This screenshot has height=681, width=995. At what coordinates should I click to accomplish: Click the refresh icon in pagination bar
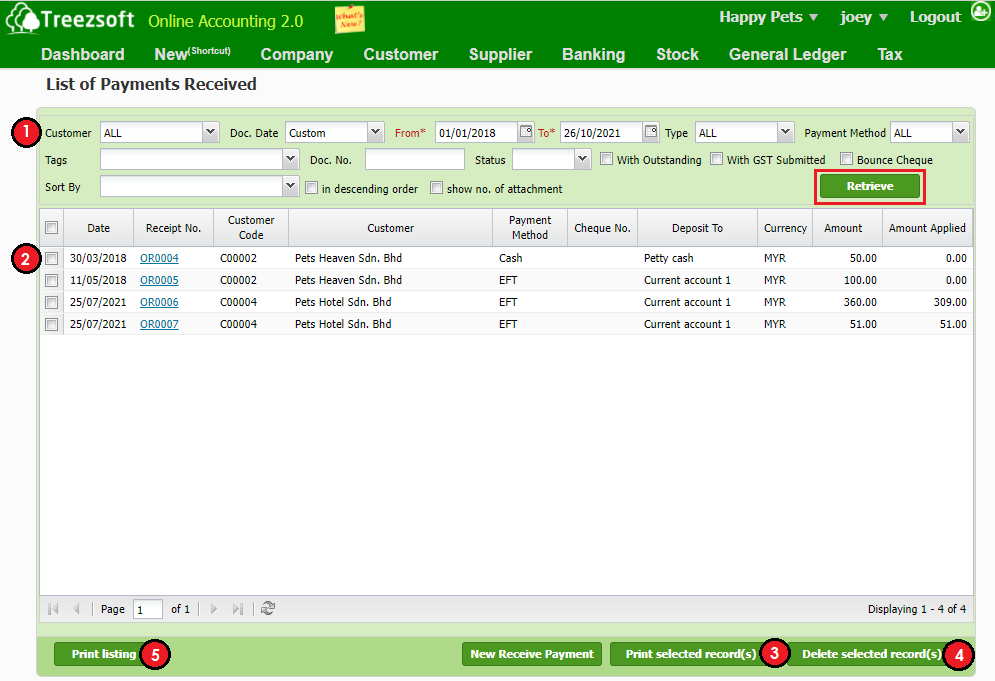pos(267,608)
